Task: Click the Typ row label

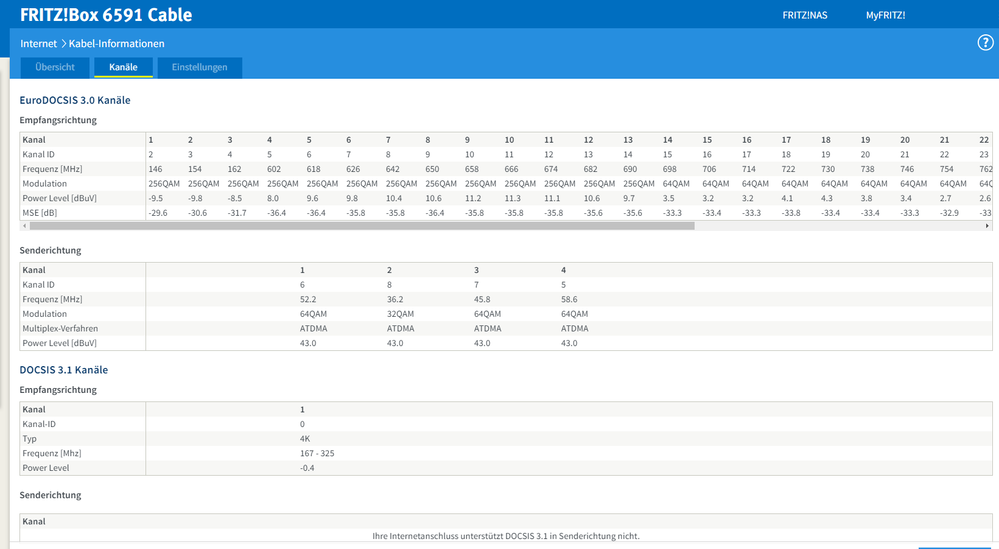Action: pos(29,439)
